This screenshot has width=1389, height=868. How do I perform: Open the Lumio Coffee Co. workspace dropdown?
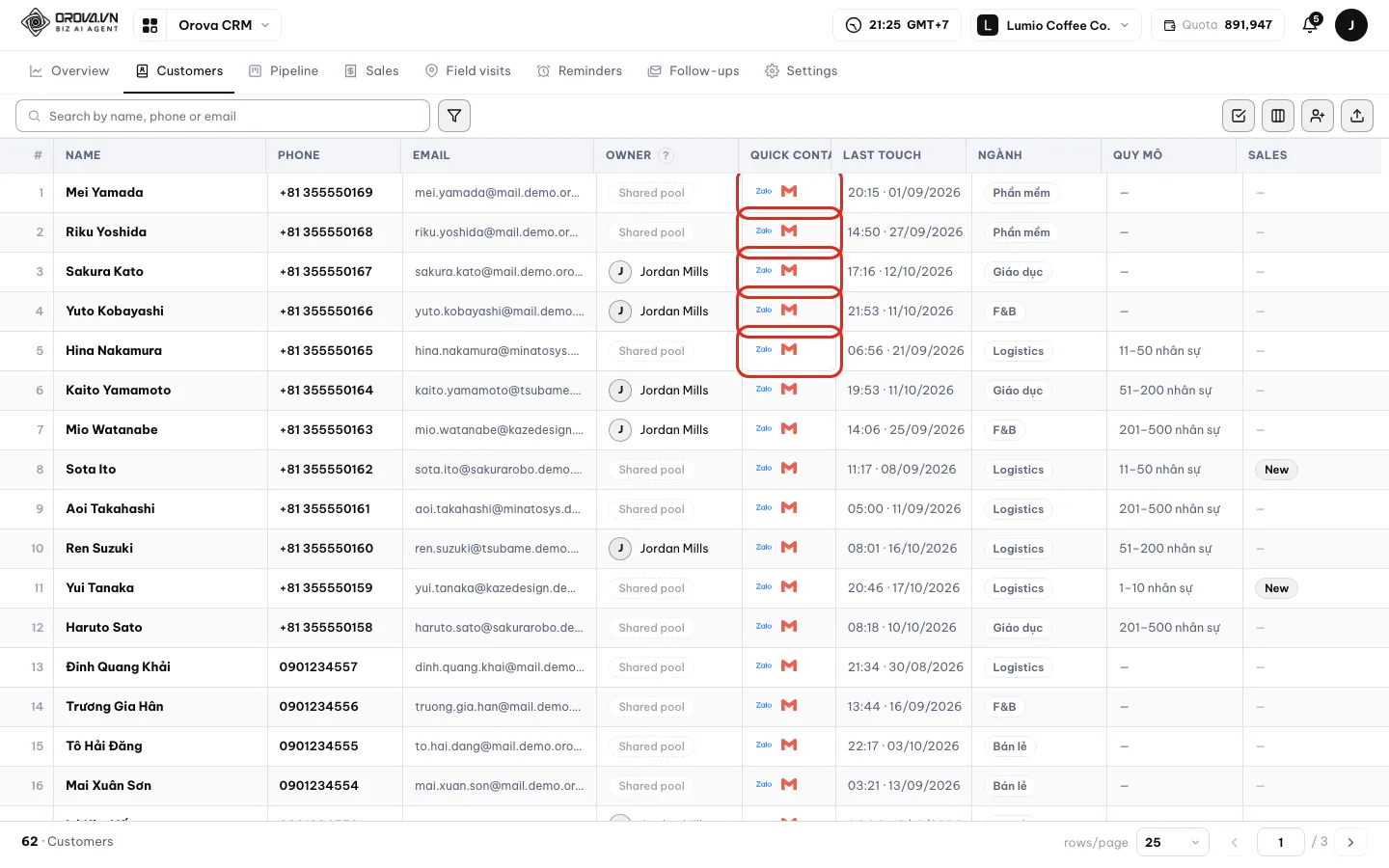(x=1056, y=25)
